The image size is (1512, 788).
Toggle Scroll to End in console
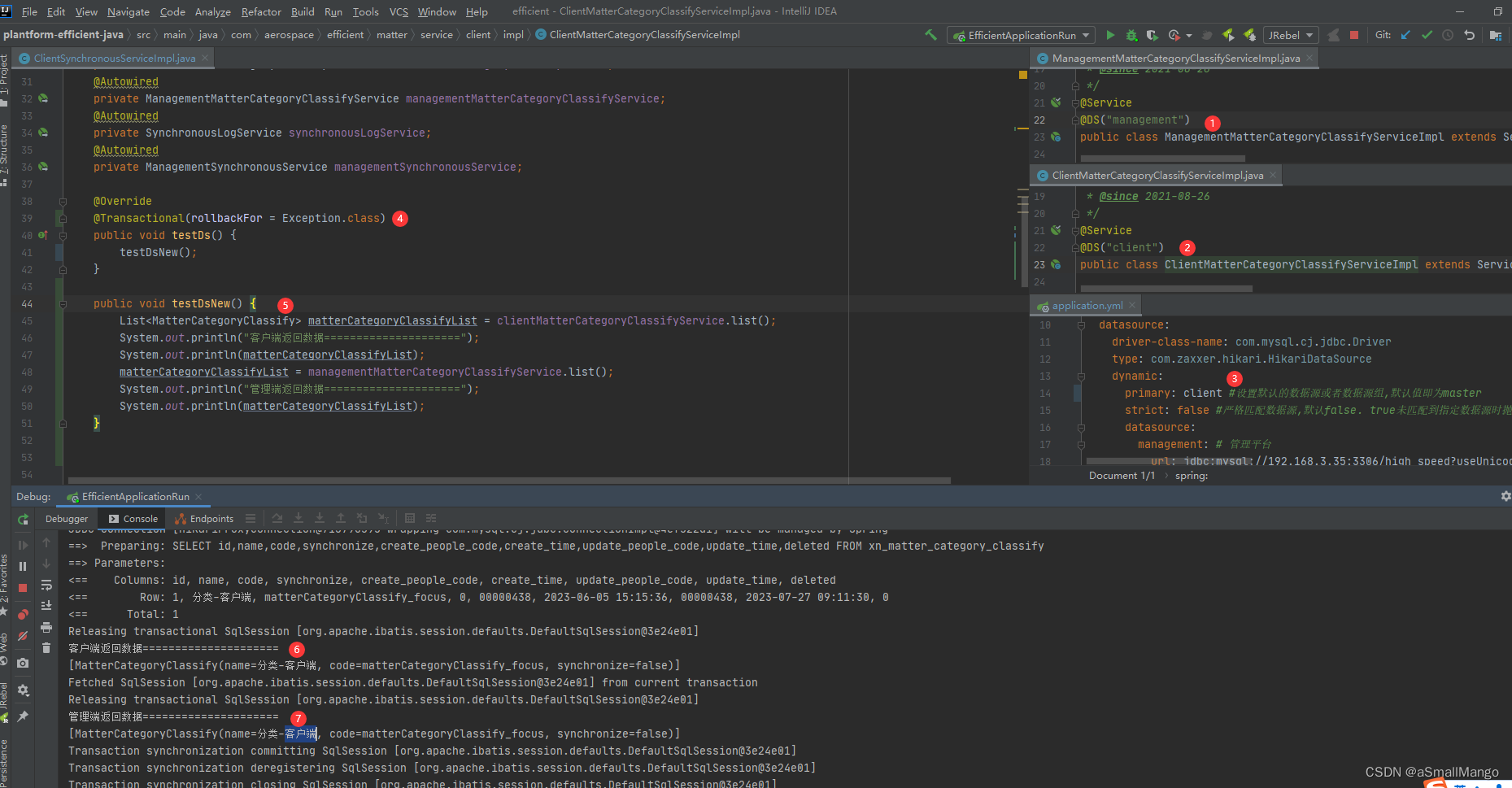pyautogui.click(x=46, y=606)
